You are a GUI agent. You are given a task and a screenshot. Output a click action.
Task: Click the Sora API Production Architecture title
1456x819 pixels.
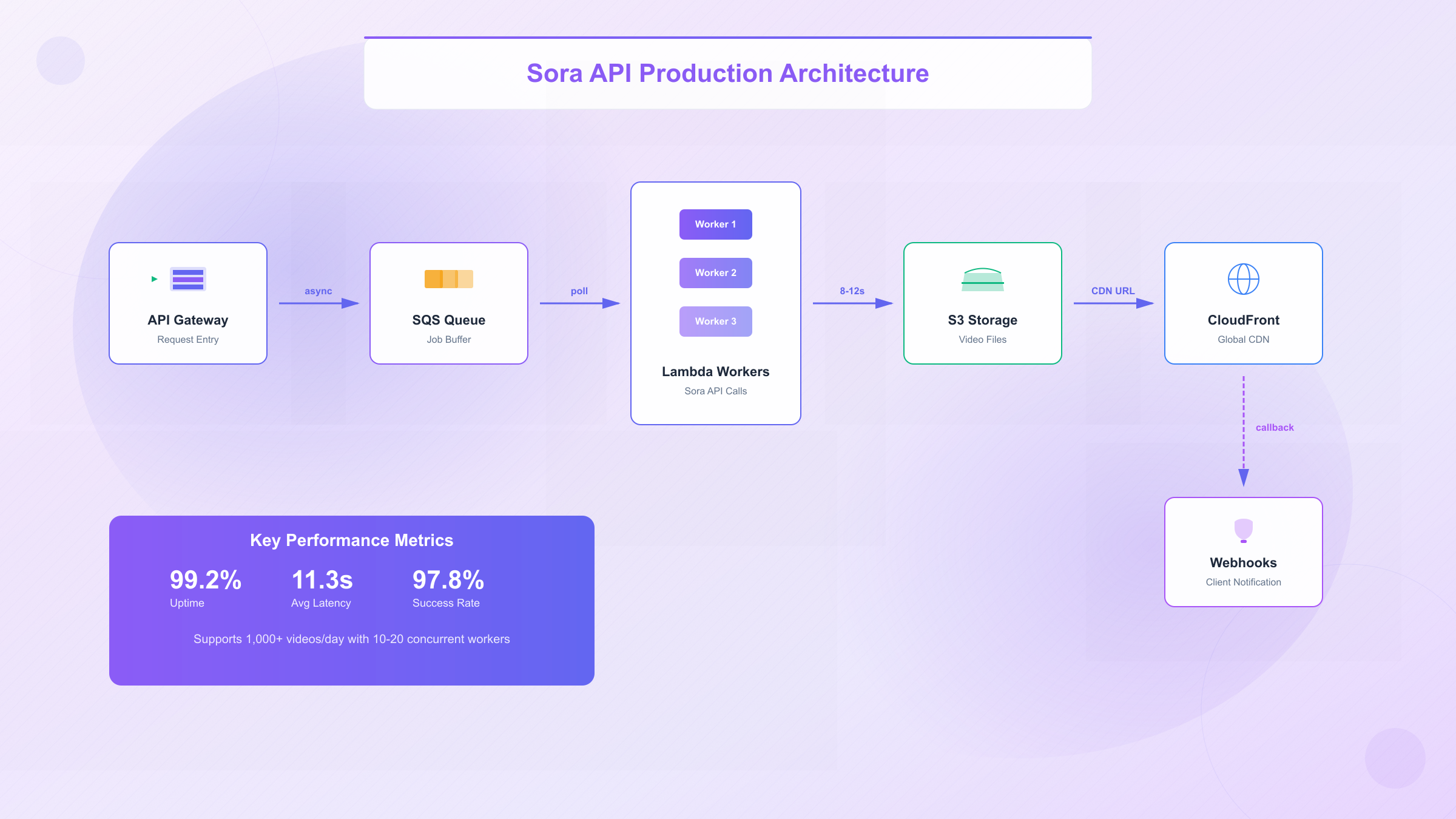tap(727, 73)
